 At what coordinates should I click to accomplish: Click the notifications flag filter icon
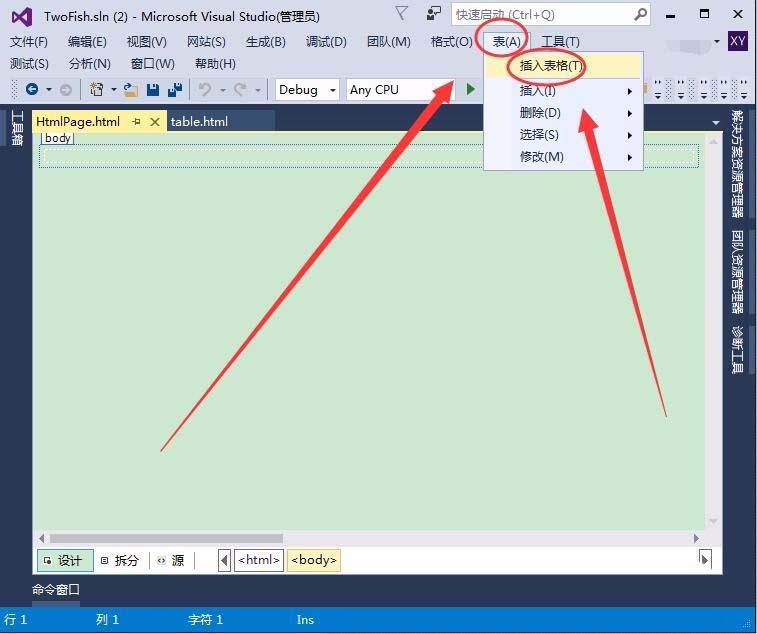pyautogui.click(x=401, y=13)
